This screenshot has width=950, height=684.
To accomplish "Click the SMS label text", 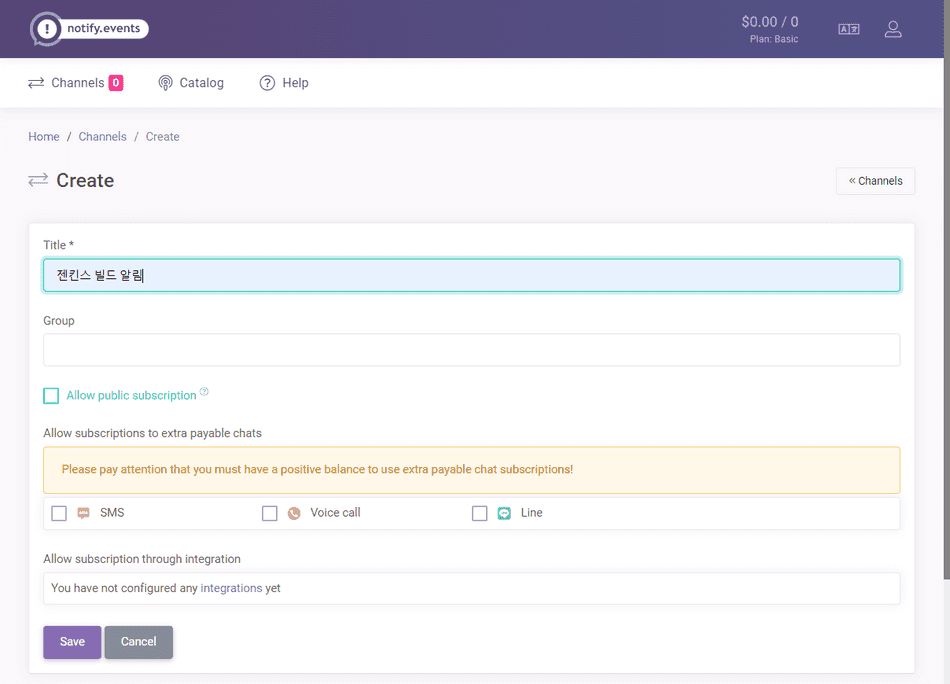I will [x=112, y=513].
